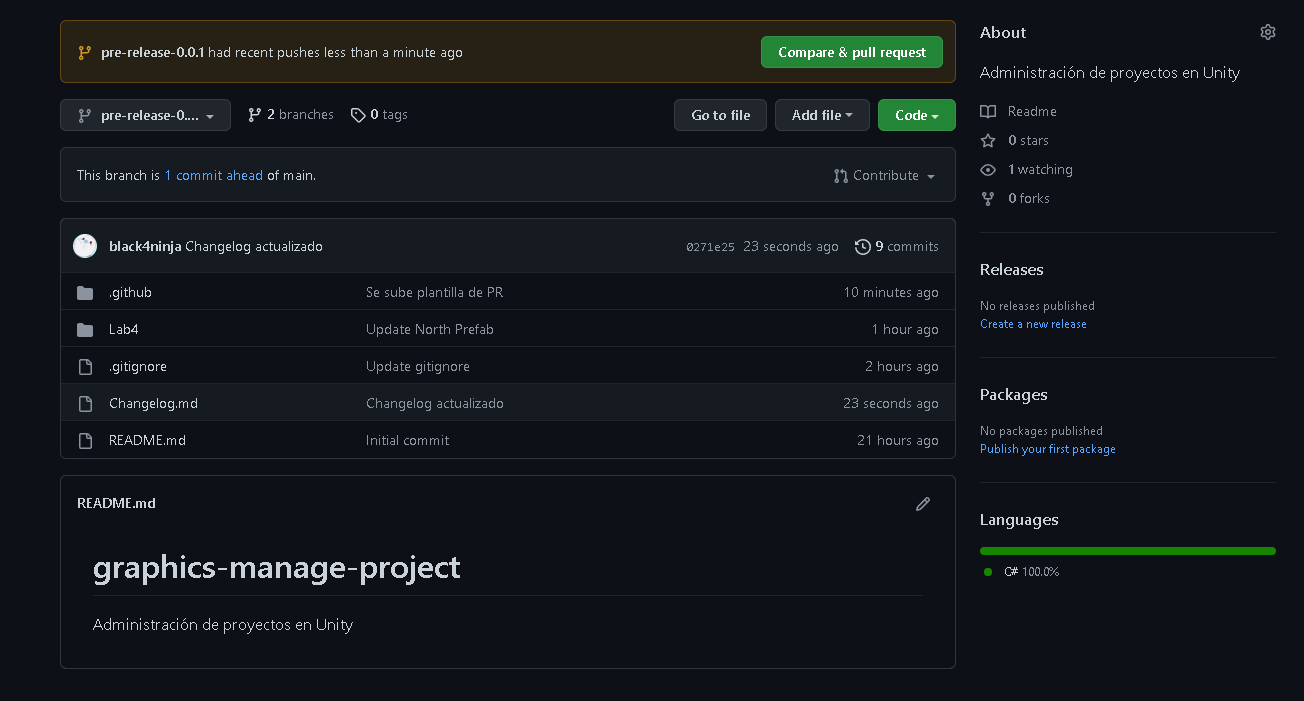Click the tag icon beside 0 tags
This screenshot has height=701, width=1304.
[x=358, y=115]
